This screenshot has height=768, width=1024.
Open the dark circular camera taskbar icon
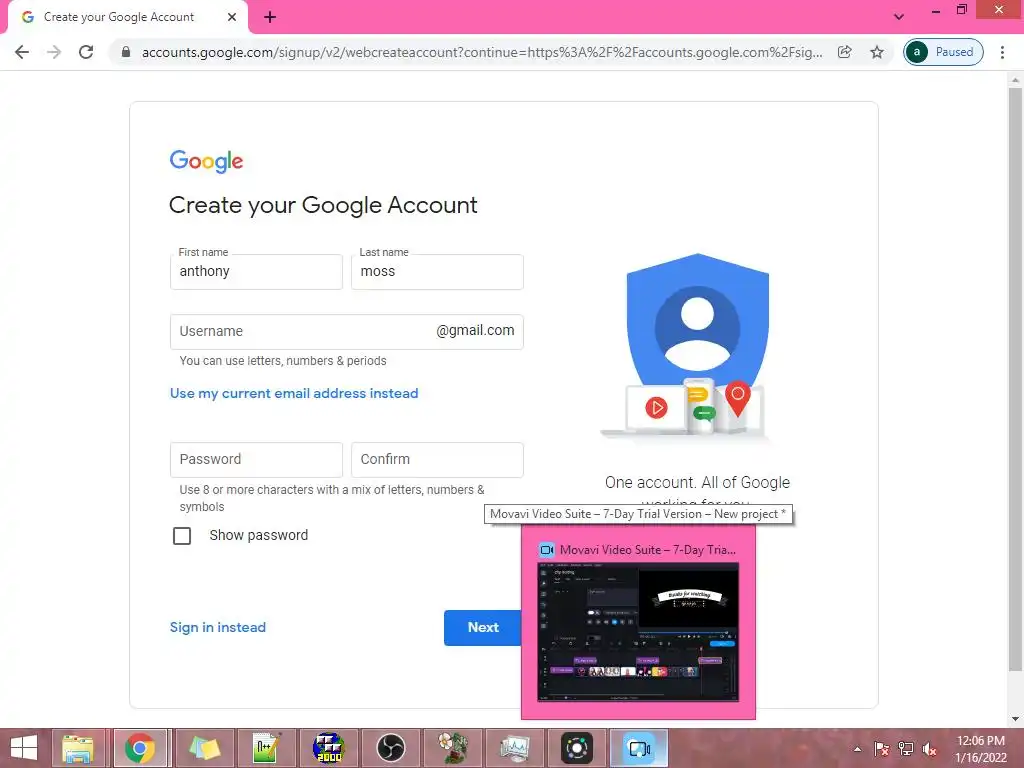coord(577,748)
